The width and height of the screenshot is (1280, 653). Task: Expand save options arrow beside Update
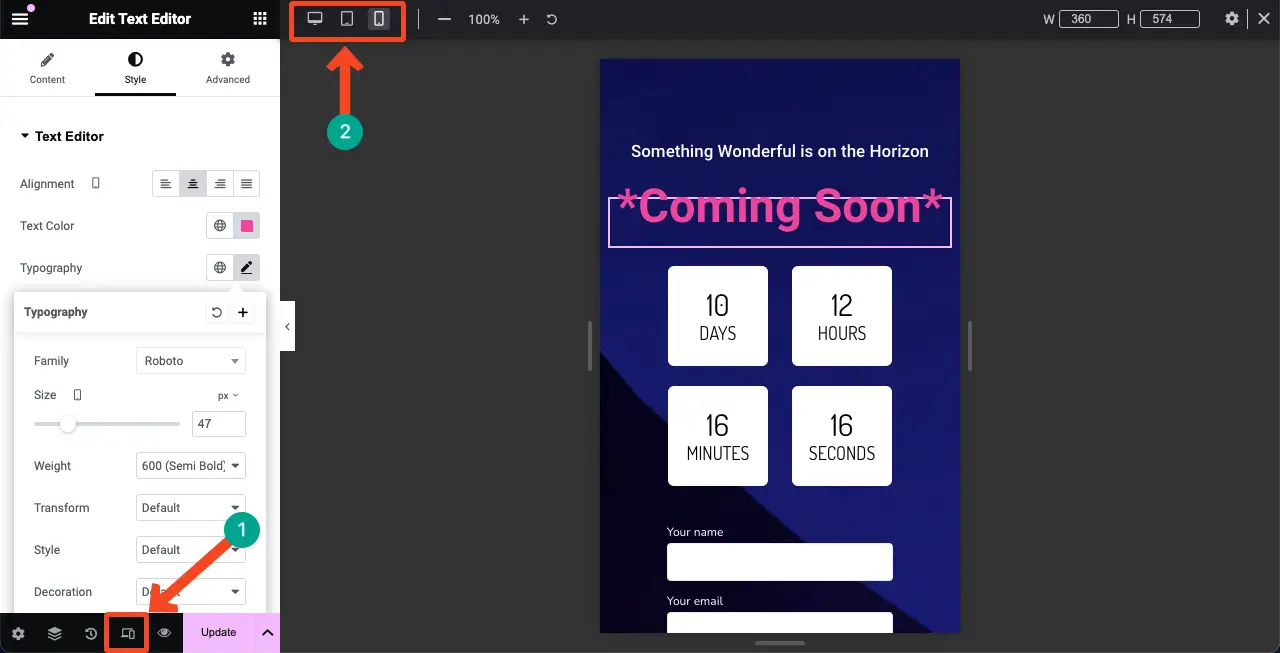(x=268, y=633)
